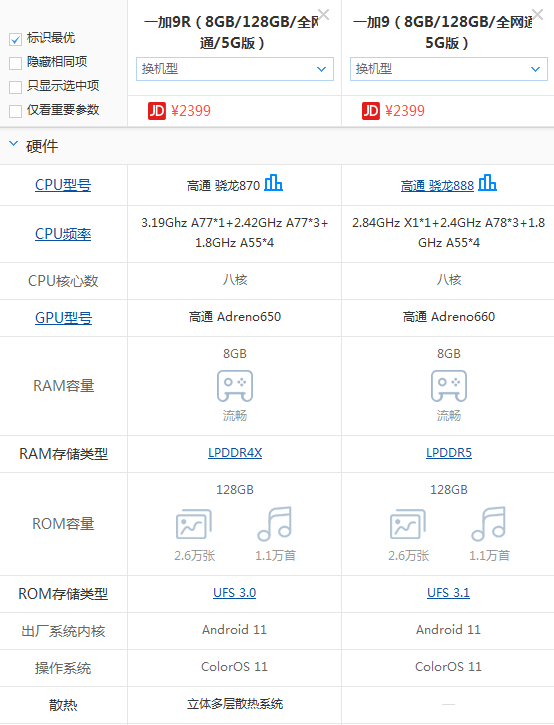Select the 高通 骁龙870 text
This screenshot has width=554, height=725.
coord(224,185)
